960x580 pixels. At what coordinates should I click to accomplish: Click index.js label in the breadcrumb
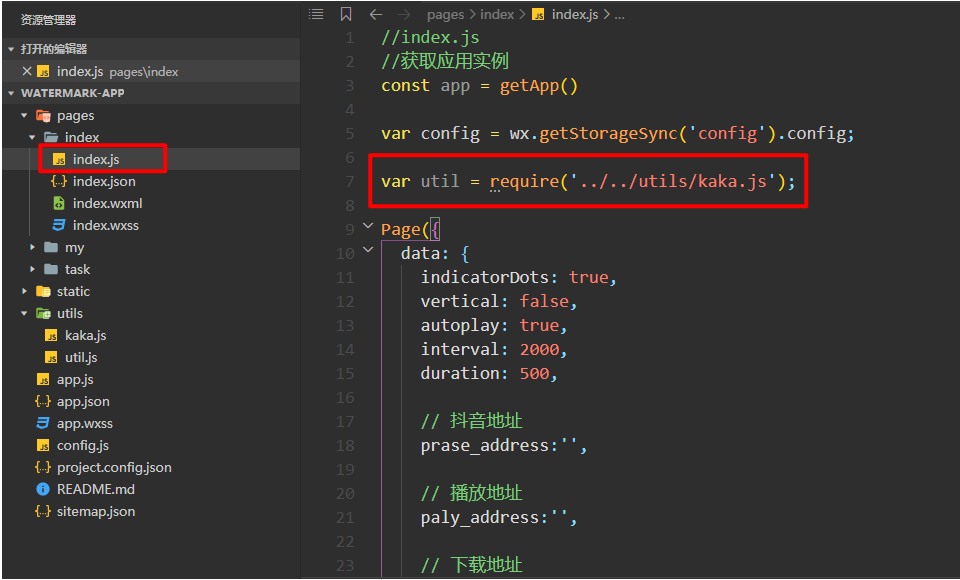pos(575,15)
